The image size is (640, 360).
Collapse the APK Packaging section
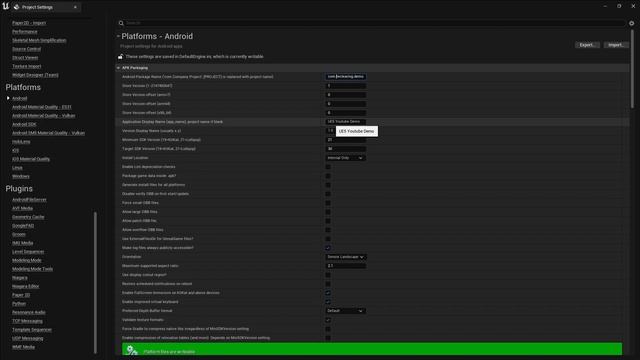(118, 68)
